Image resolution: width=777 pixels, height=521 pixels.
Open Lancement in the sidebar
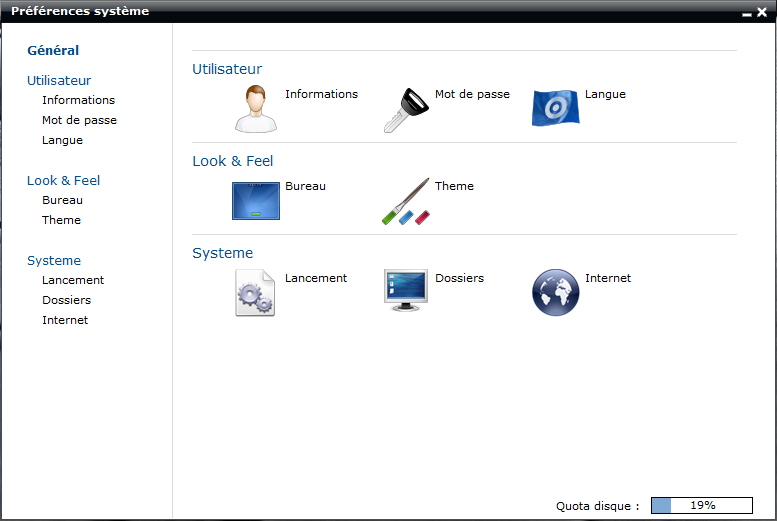coord(73,280)
